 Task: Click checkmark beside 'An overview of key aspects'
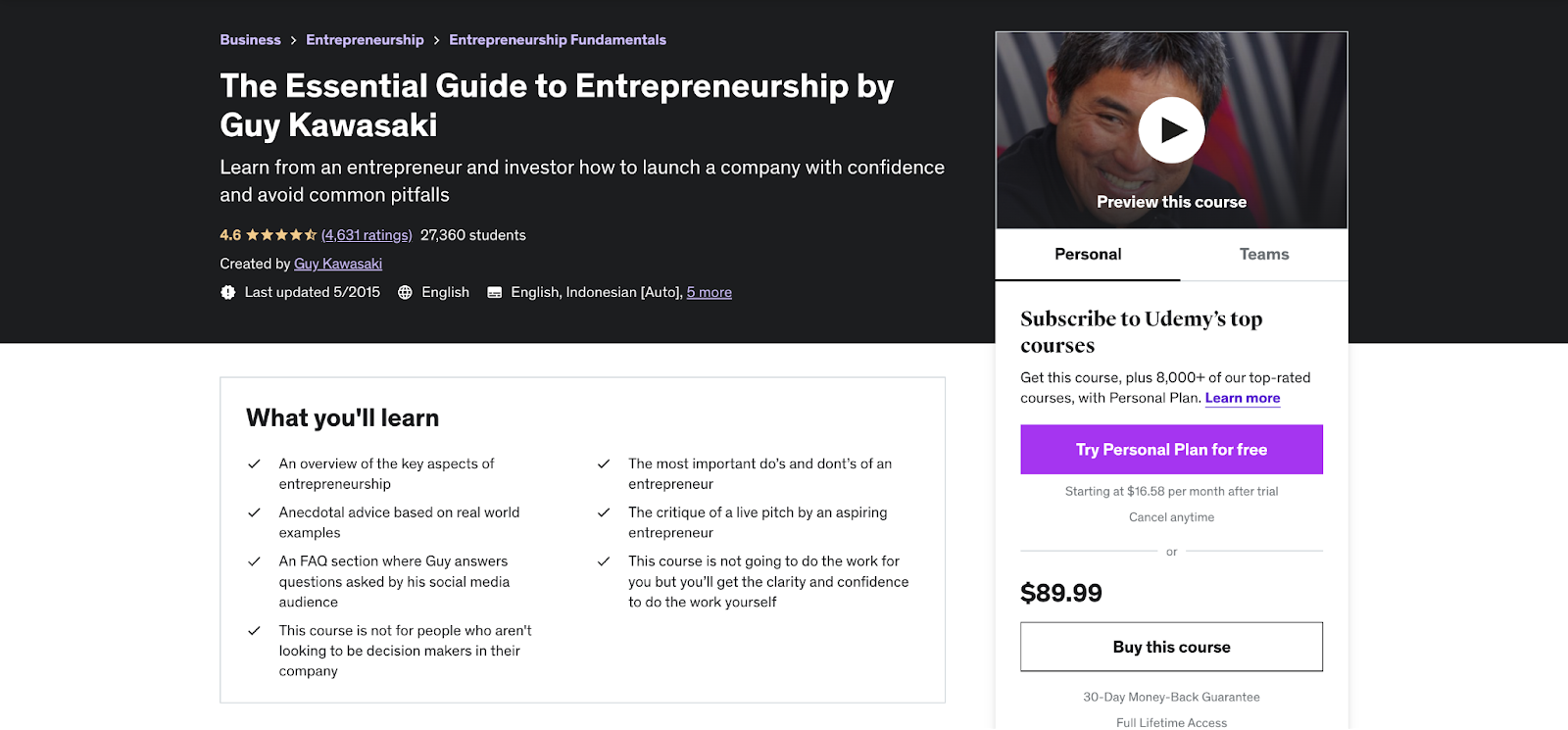coord(254,463)
